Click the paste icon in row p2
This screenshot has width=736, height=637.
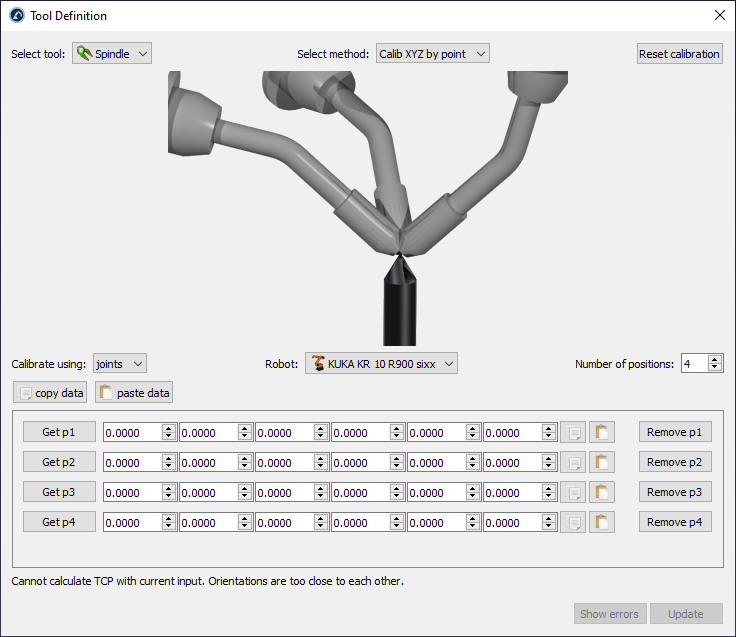click(602, 462)
